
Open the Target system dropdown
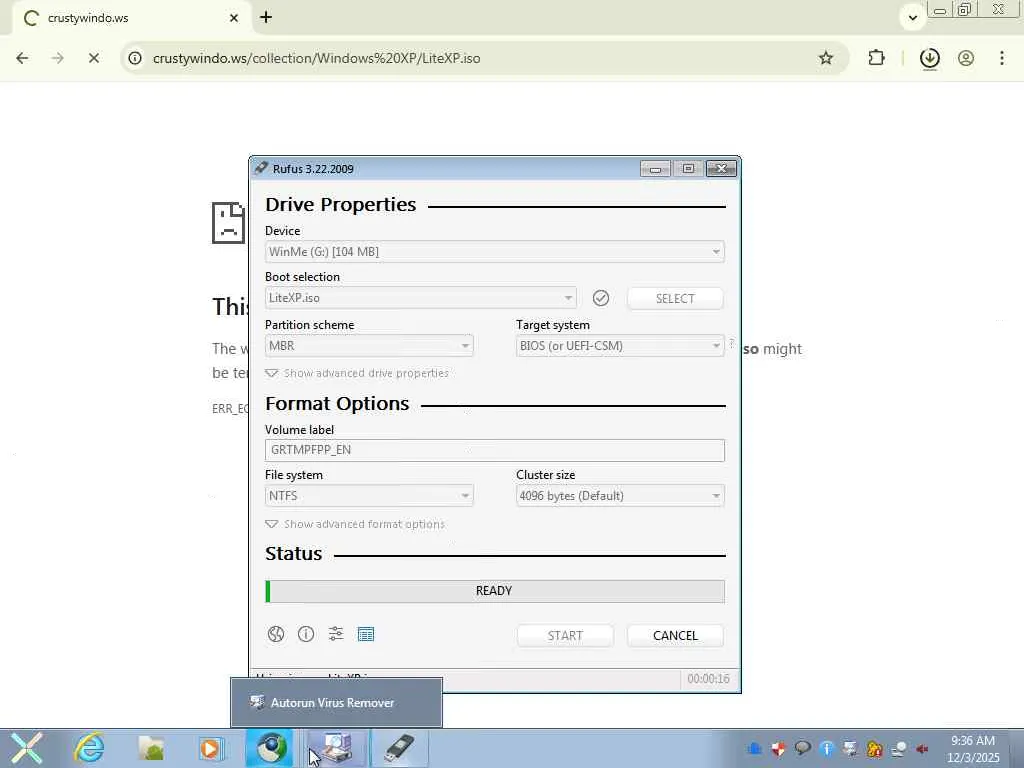620,345
